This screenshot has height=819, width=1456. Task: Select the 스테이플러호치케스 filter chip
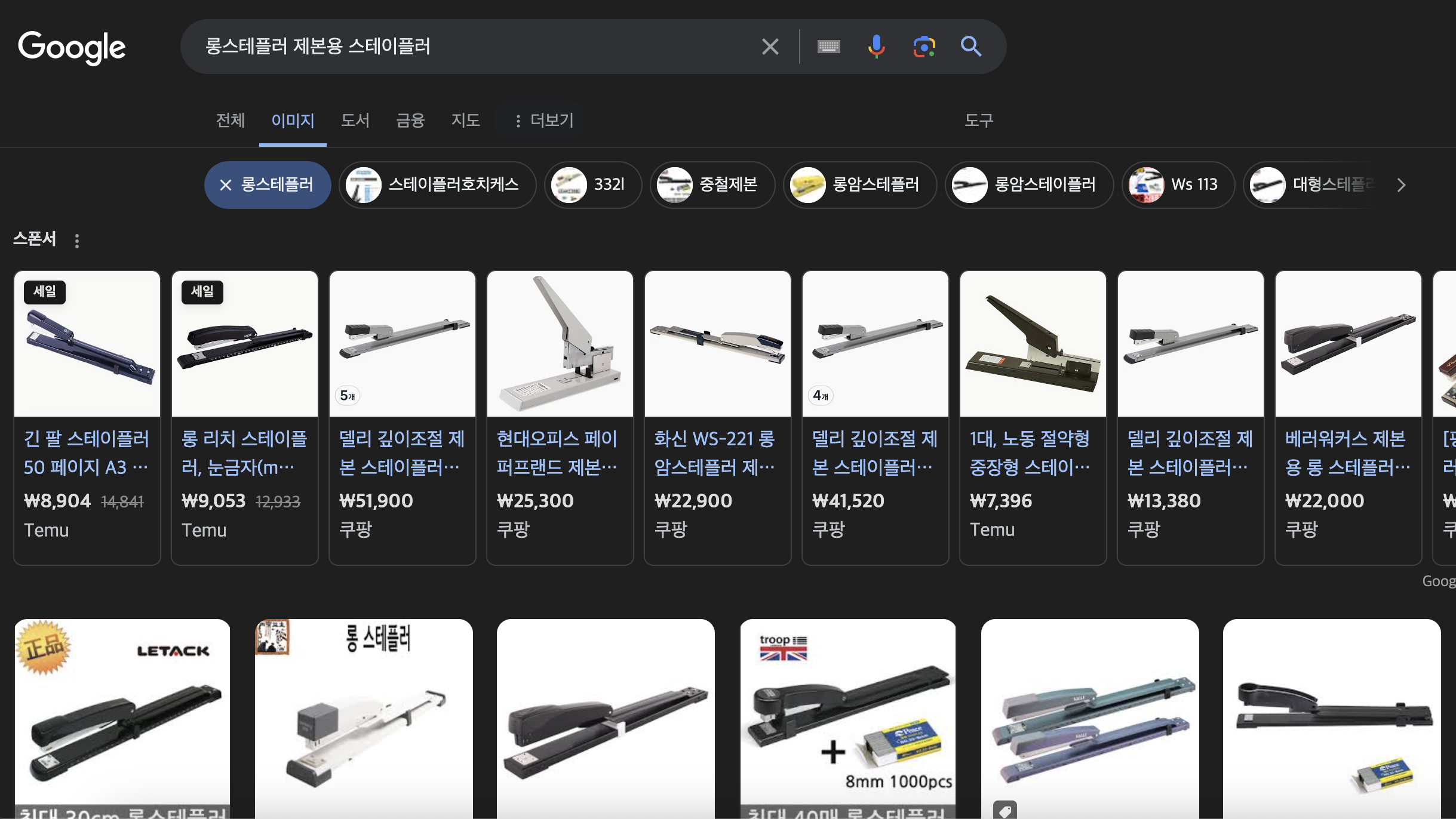[437, 184]
